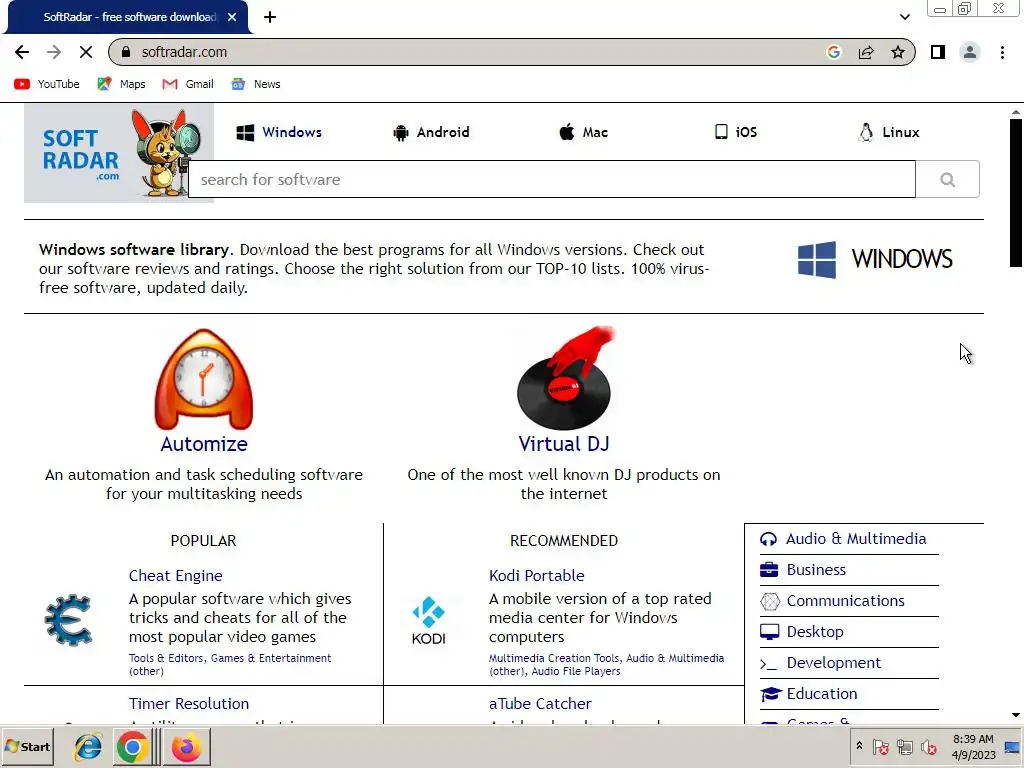The image size is (1024, 768).
Task: Click the scrollbar down arrow
Action: (1016, 715)
